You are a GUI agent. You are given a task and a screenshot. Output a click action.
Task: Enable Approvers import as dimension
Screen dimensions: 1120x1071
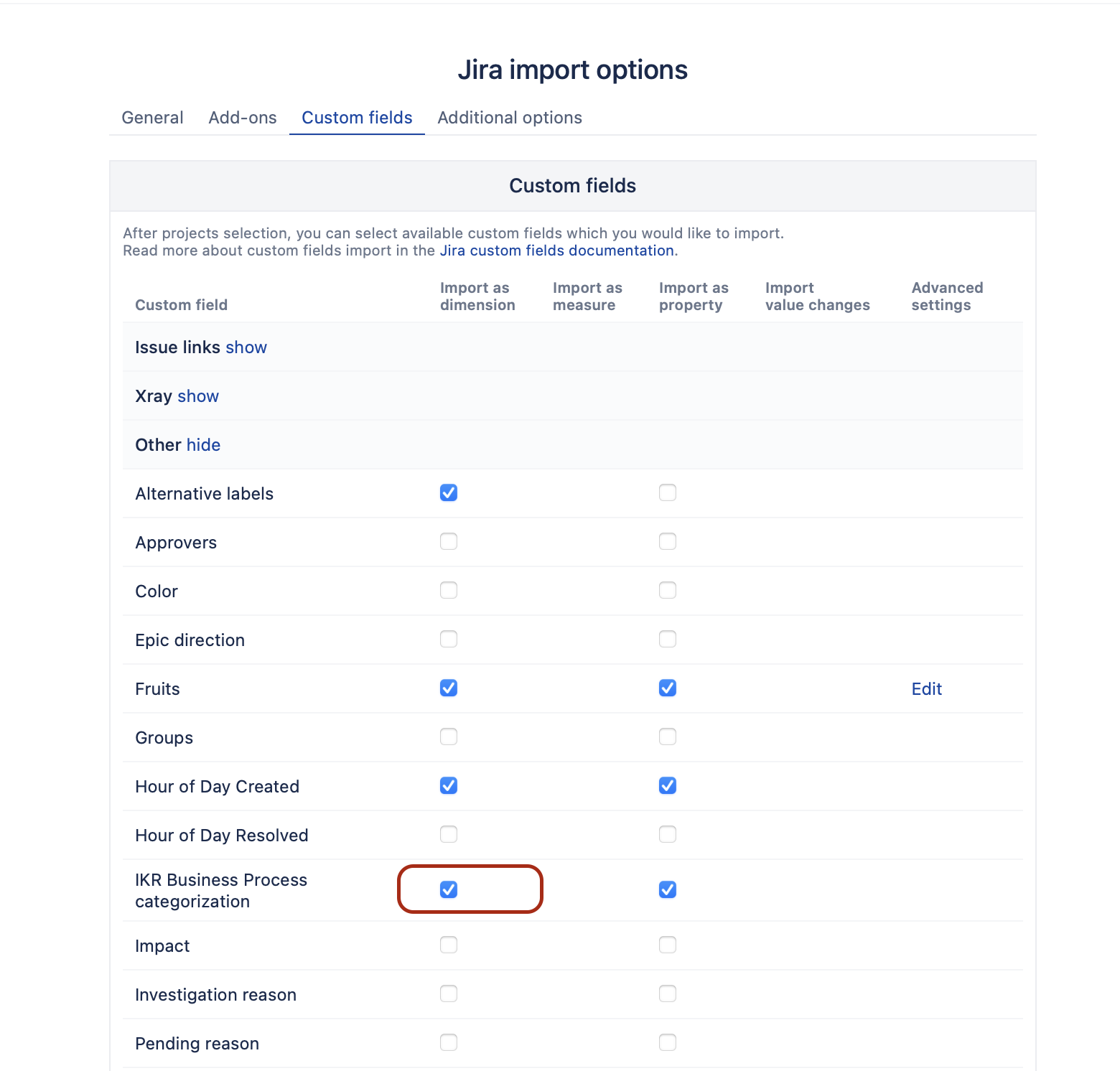point(449,541)
